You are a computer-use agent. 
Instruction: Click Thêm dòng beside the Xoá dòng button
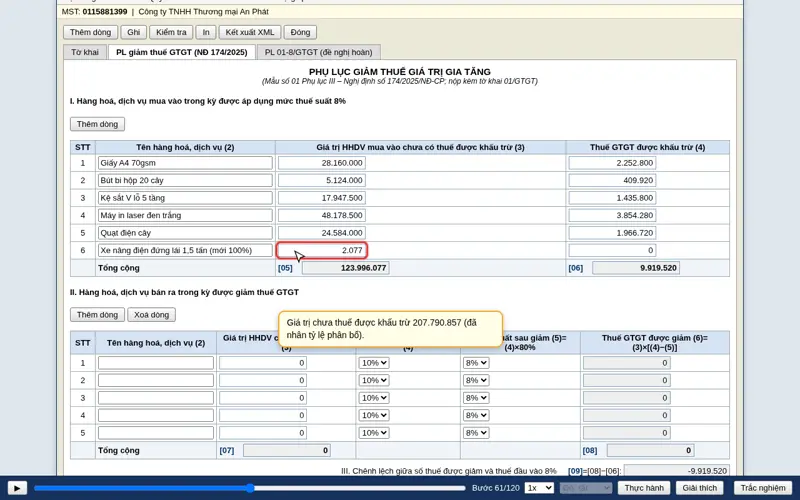[x=97, y=315]
